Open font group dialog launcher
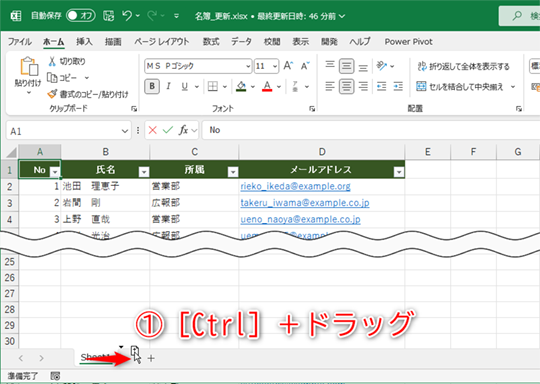 [x=312, y=109]
